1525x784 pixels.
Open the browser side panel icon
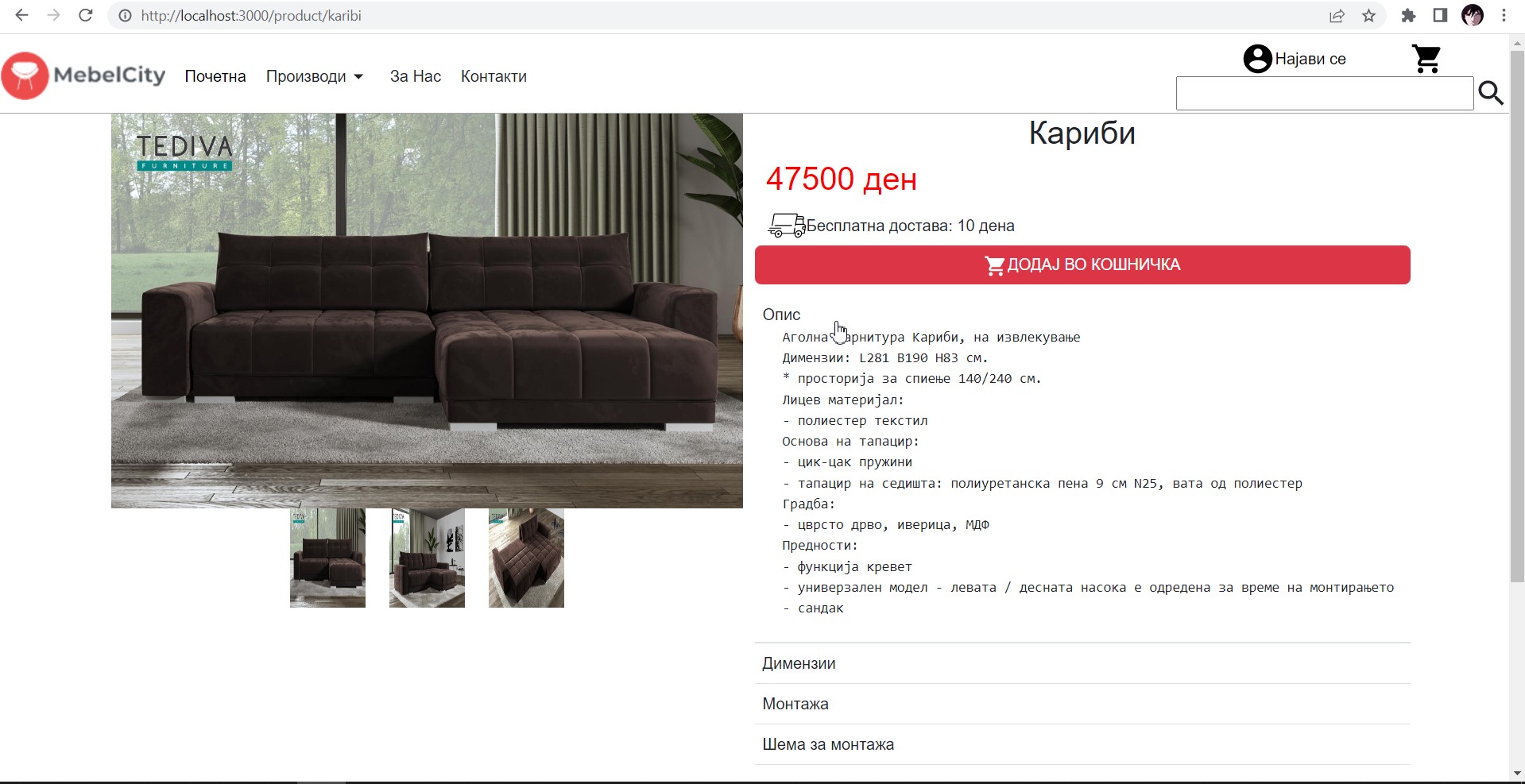point(1440,16)
